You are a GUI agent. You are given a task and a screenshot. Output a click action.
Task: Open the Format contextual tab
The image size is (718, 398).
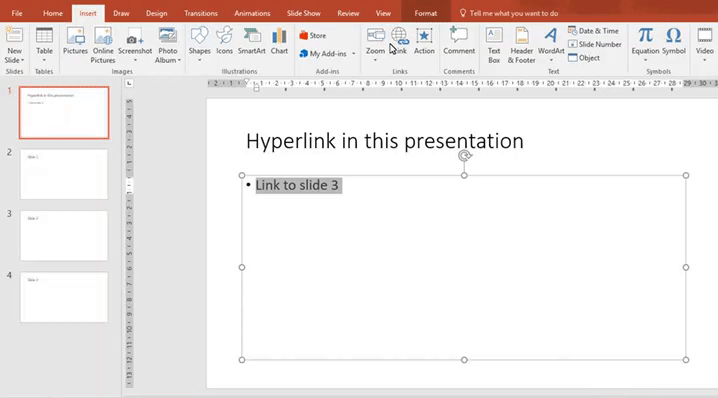click(x=425, y=13)
